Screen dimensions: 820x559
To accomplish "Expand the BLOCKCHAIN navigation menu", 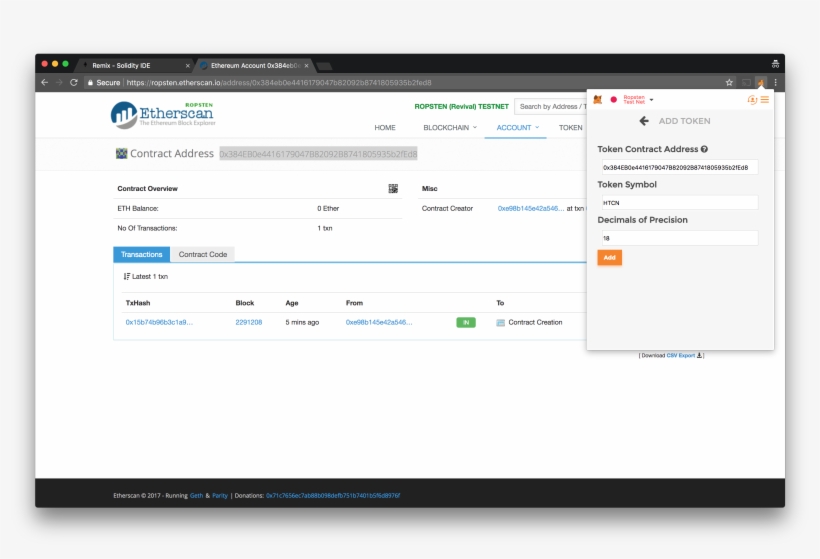I will [x=450, y=128].
